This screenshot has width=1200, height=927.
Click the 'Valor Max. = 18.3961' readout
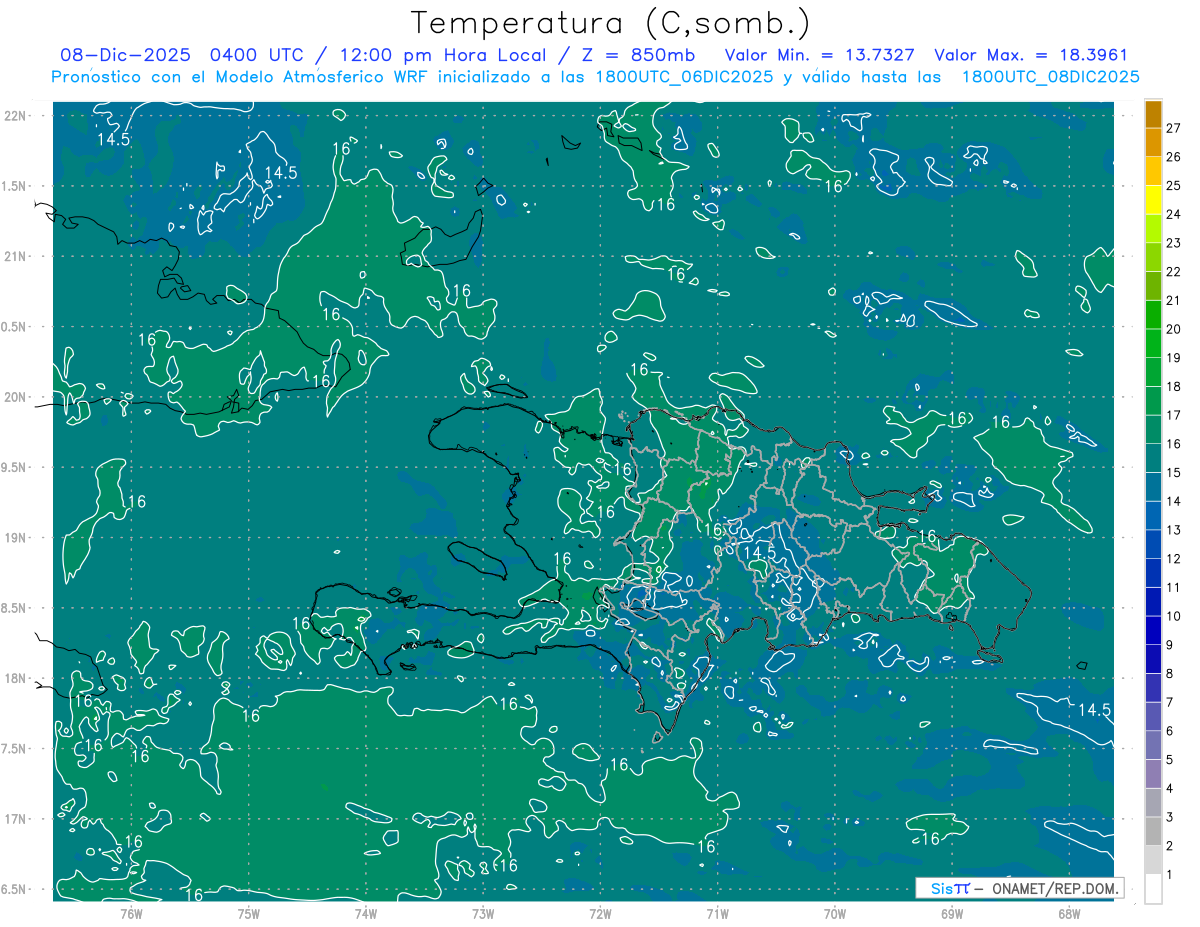(x=1030, y=55)
